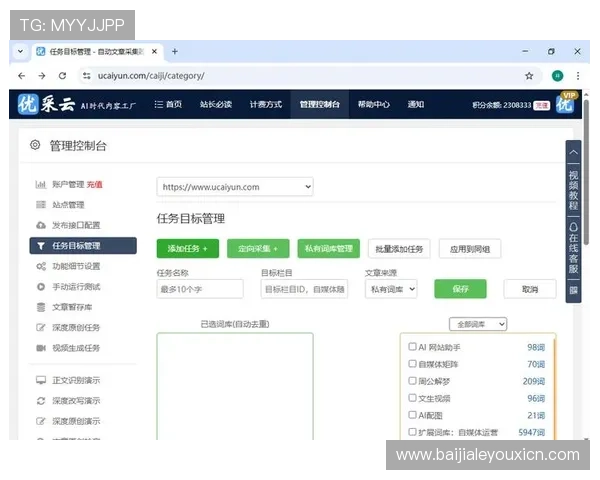This screenshot has height=480, width=600.
Task: Click the 文章暂存库 database icon
Action: point(41,307)
